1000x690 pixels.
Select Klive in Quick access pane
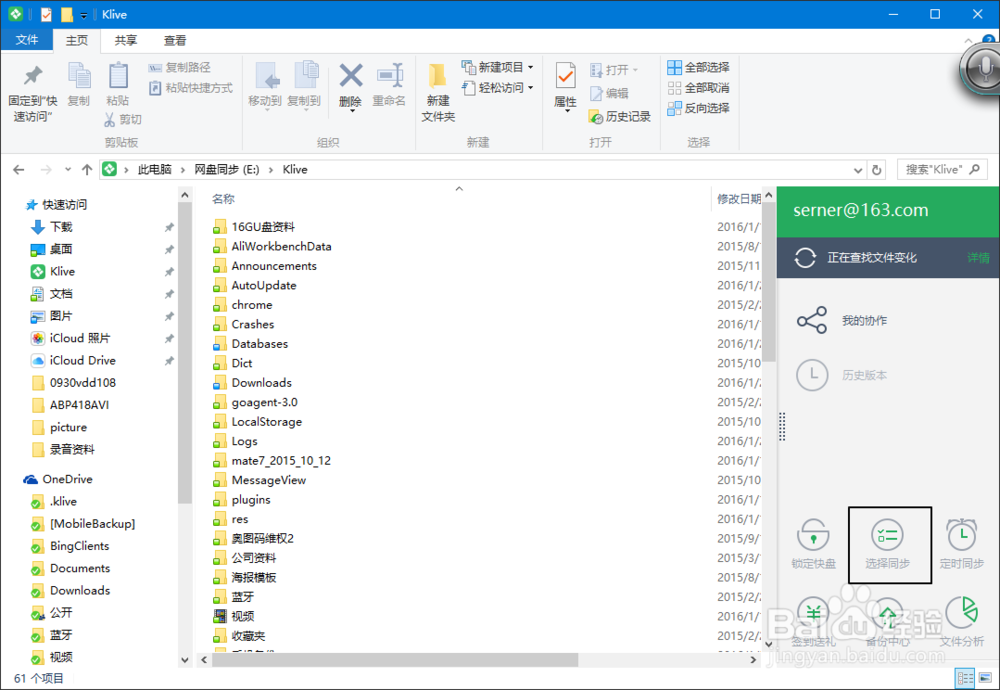[62, 272]
